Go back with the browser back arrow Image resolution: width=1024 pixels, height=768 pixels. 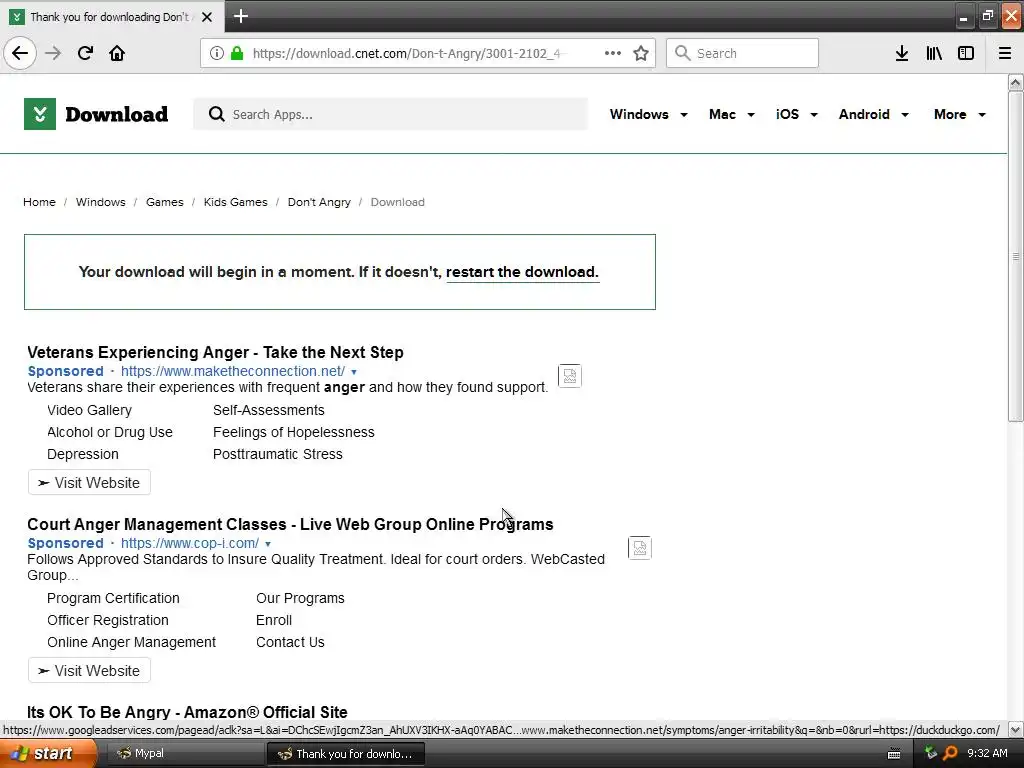point(20,53)
